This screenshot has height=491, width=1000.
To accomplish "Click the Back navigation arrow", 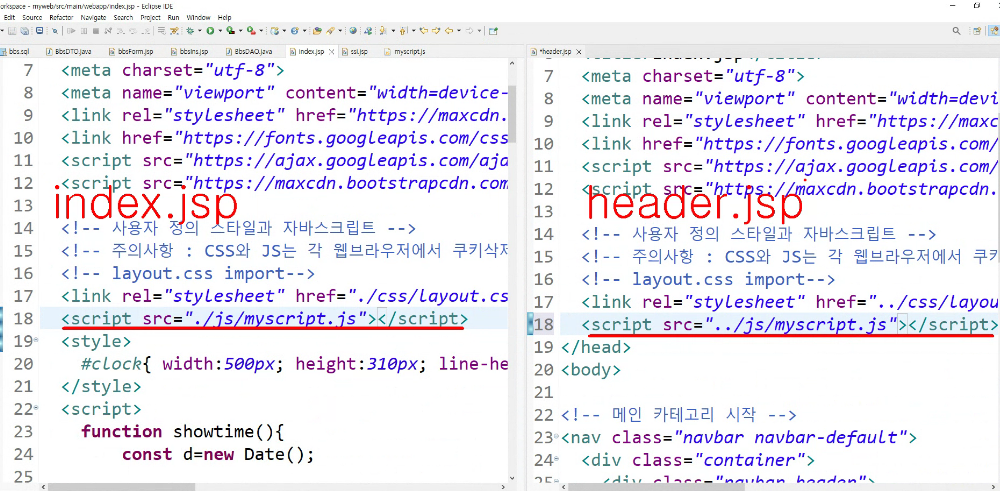I will (449, 30).
